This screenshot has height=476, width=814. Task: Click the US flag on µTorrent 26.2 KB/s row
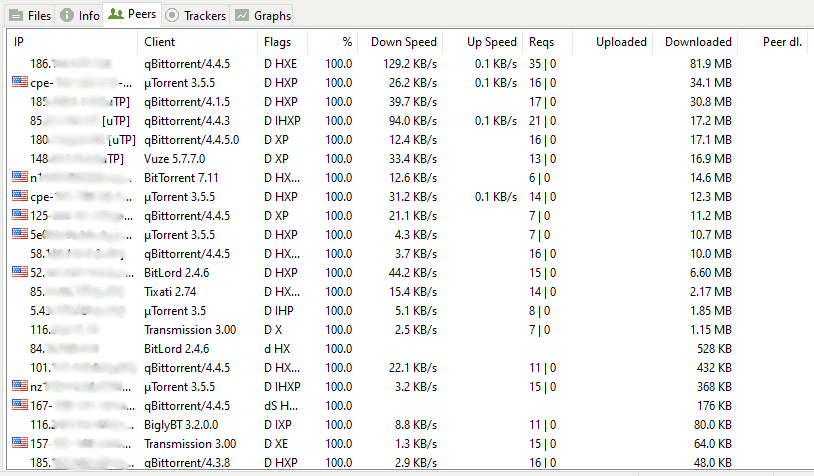coord(20,81)
